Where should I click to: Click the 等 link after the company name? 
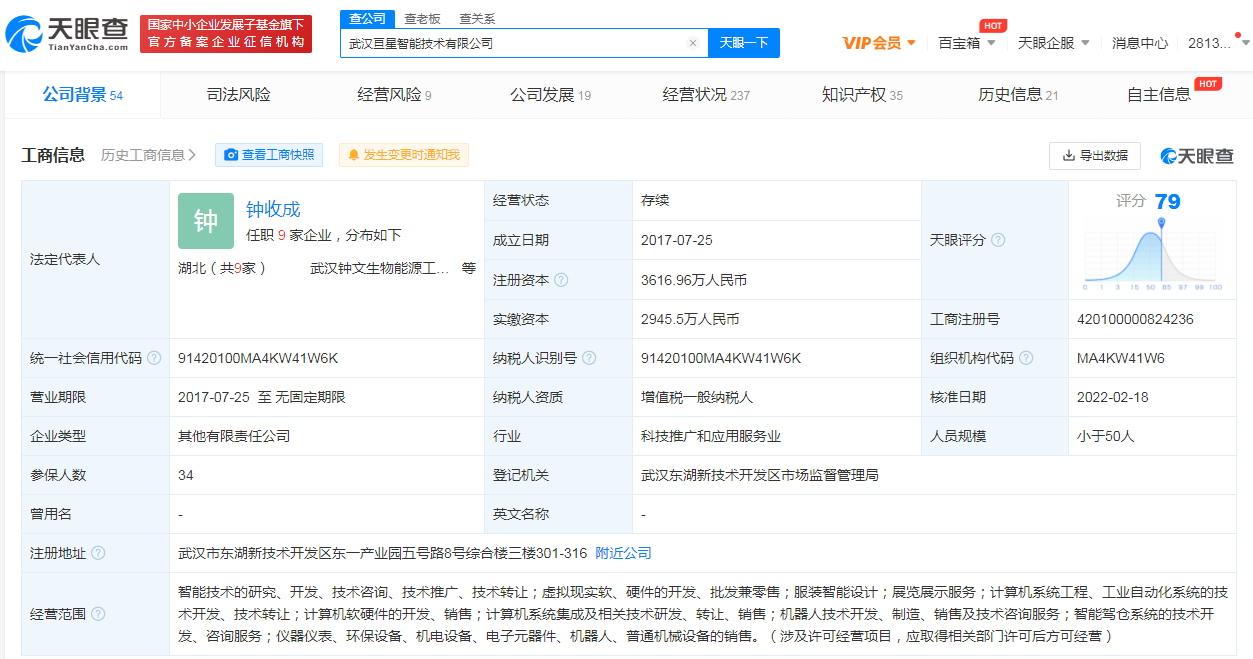(x=469, y=268)
